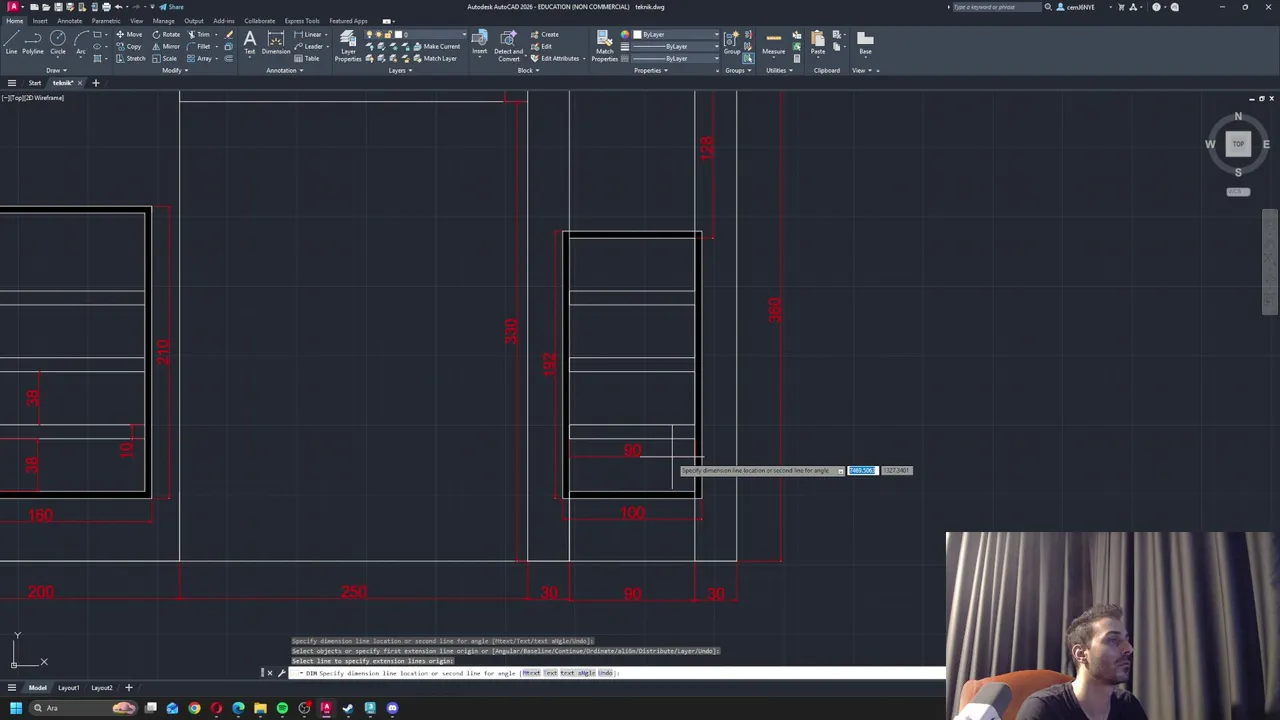Activate the Scale command

pyautogui.click(x=164, y=58)
